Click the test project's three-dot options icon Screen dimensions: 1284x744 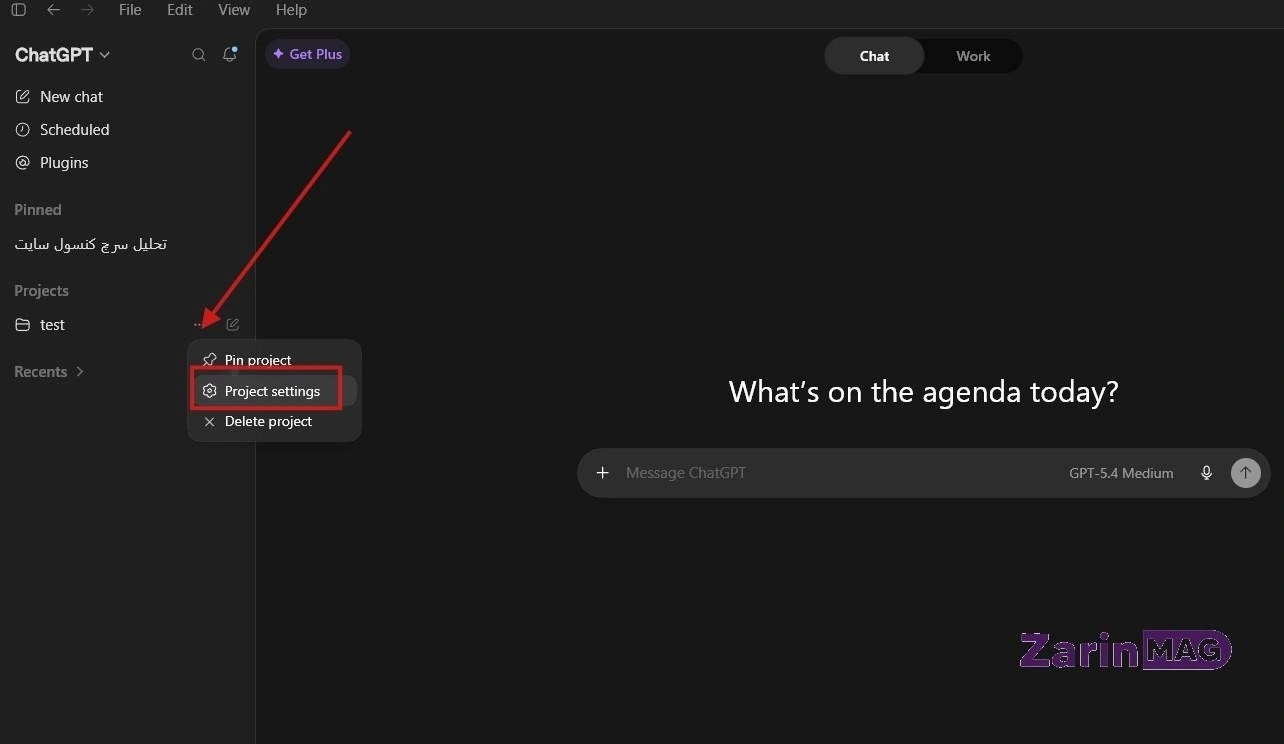[198, 325]
